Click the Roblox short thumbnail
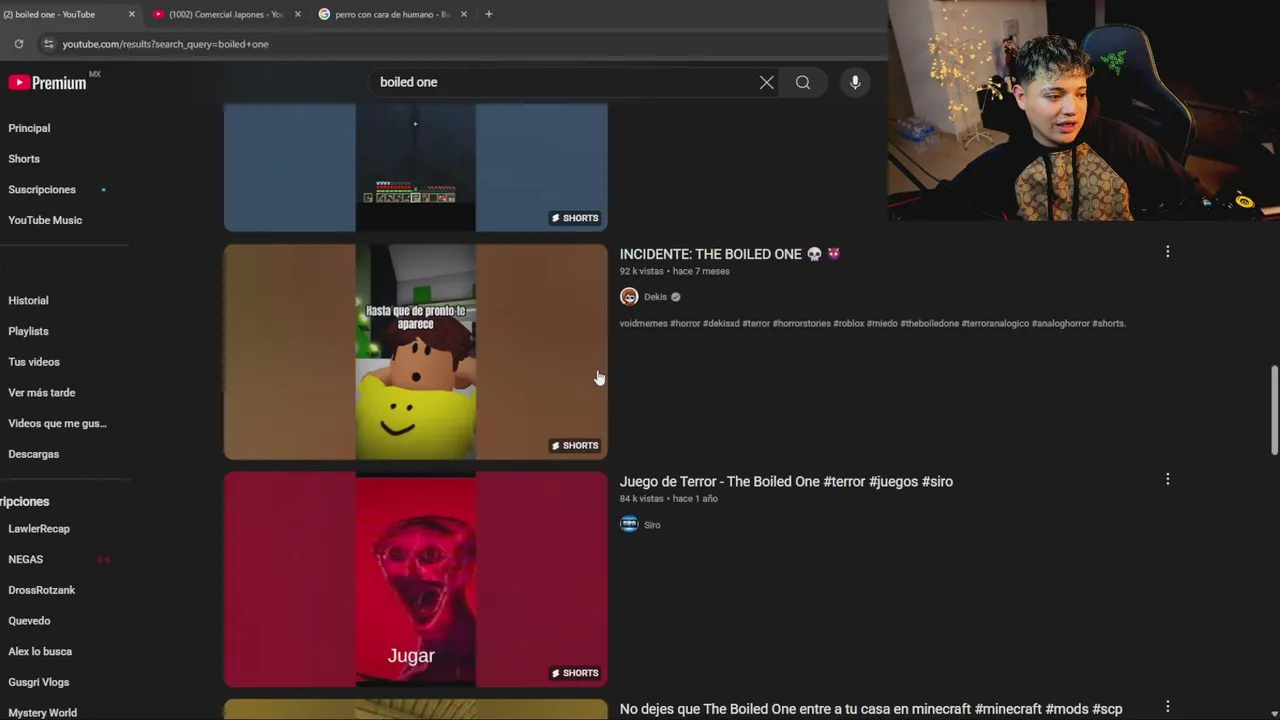 pyautogui.click(x=415, y=352)
